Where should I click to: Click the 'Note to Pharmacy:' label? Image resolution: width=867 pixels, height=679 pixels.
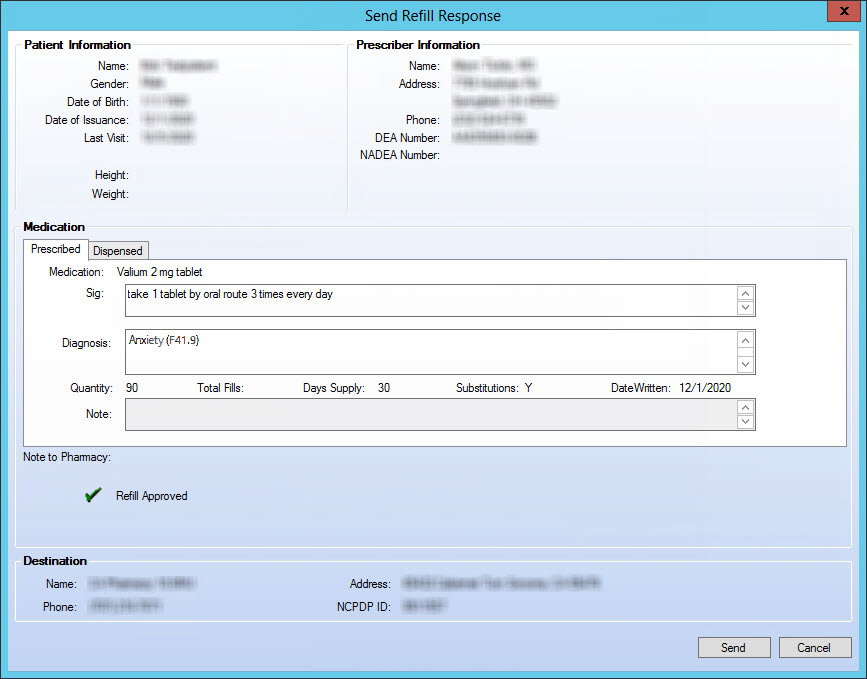click(x=67, y=457)
